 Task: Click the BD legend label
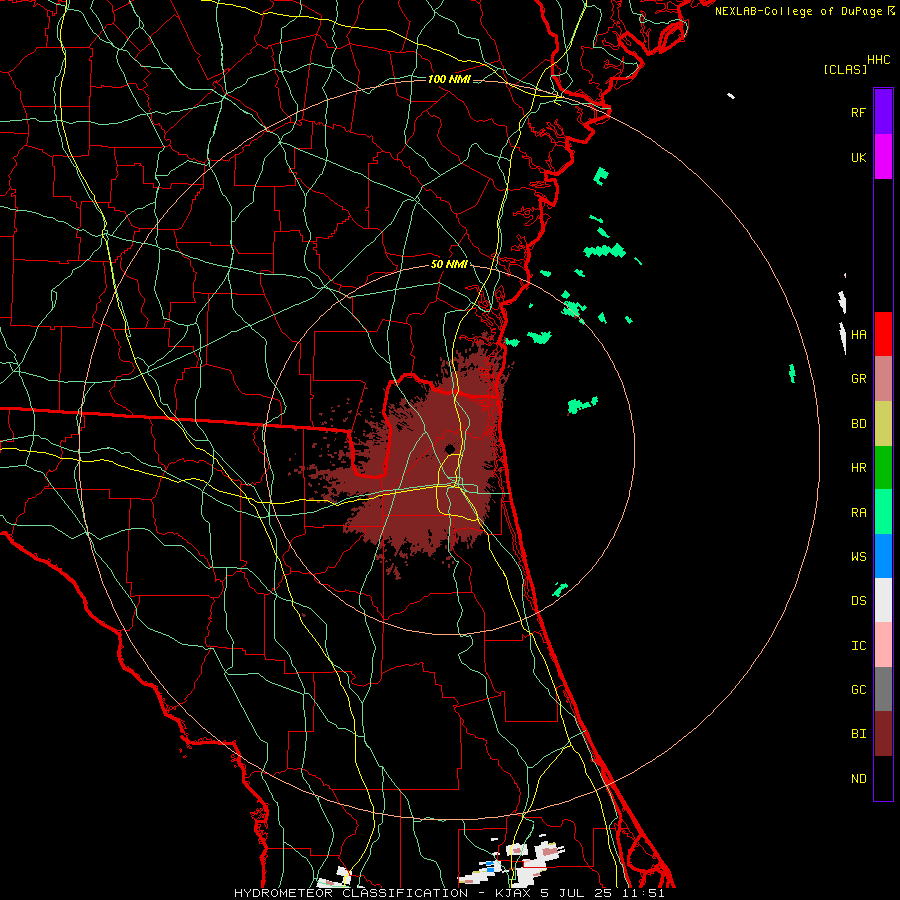pos(858,424)
